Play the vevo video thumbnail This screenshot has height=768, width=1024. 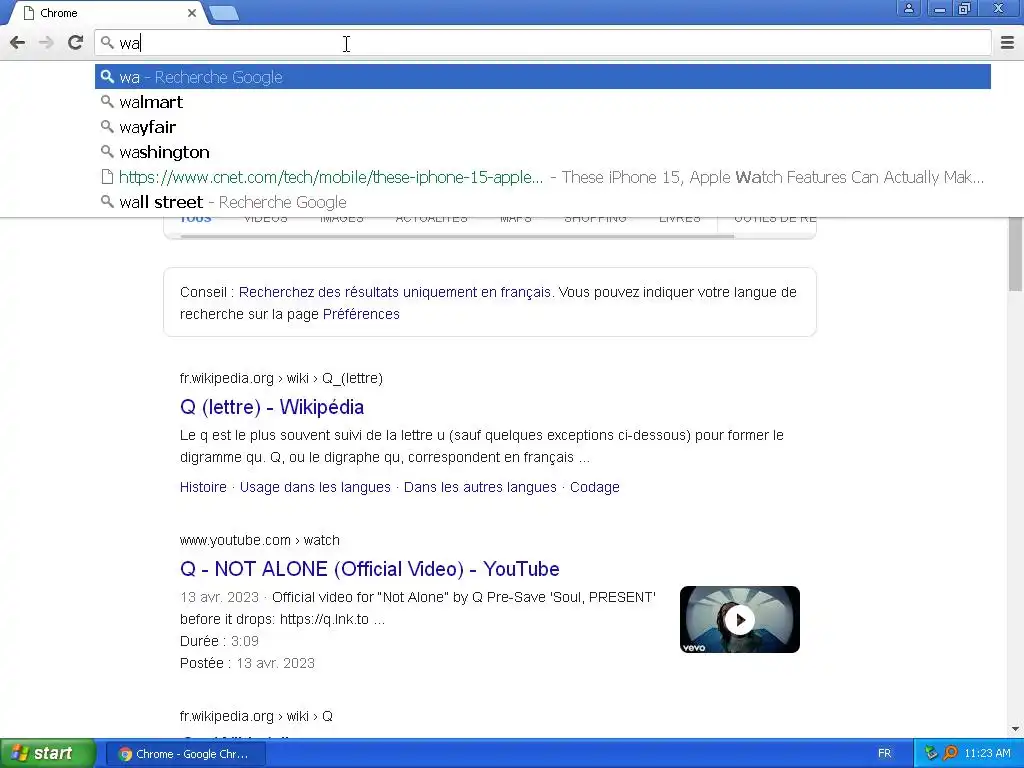(739, 619)
